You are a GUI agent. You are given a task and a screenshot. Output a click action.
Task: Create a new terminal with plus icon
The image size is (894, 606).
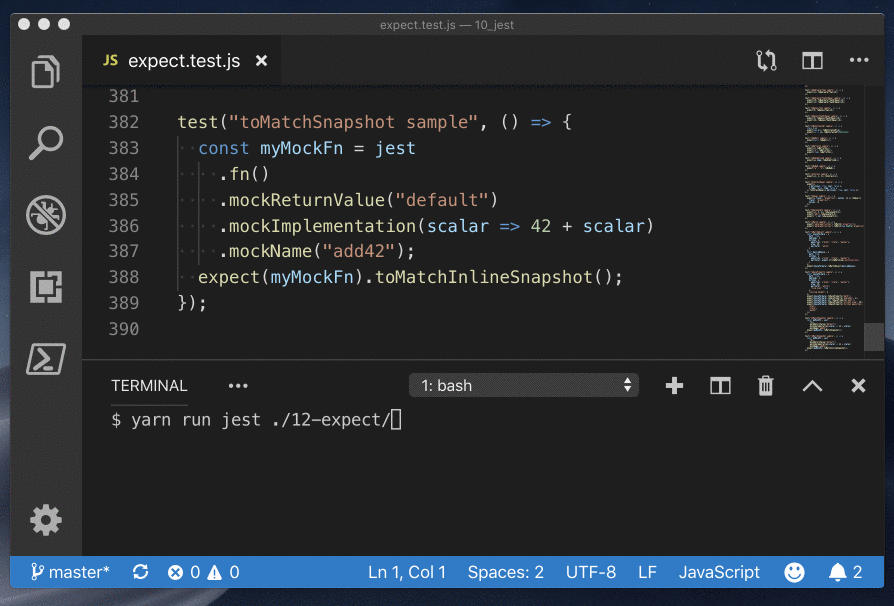click(674, 386)
